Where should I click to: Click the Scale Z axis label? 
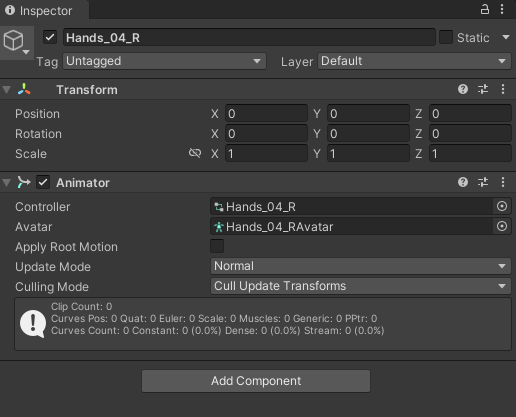point(419,154)
